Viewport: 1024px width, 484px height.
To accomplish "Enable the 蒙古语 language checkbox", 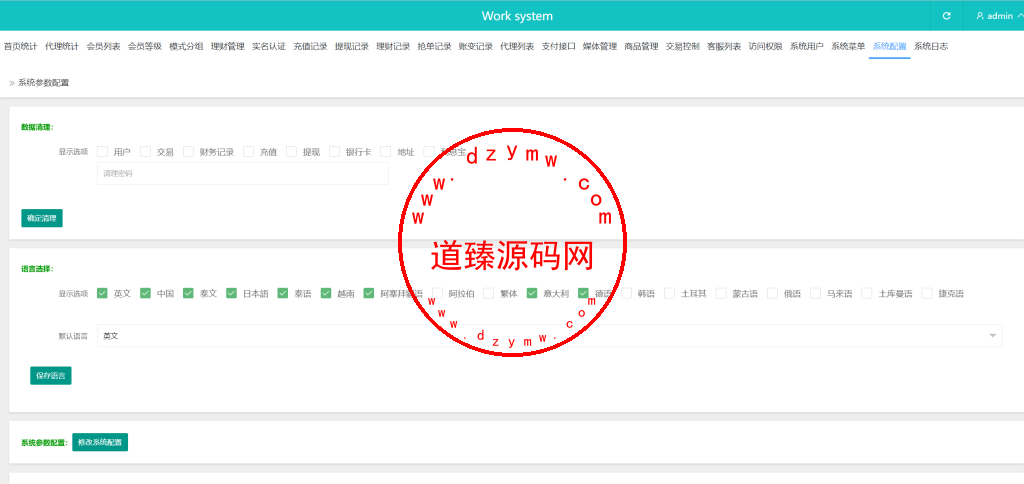I will tap(721, 293).
